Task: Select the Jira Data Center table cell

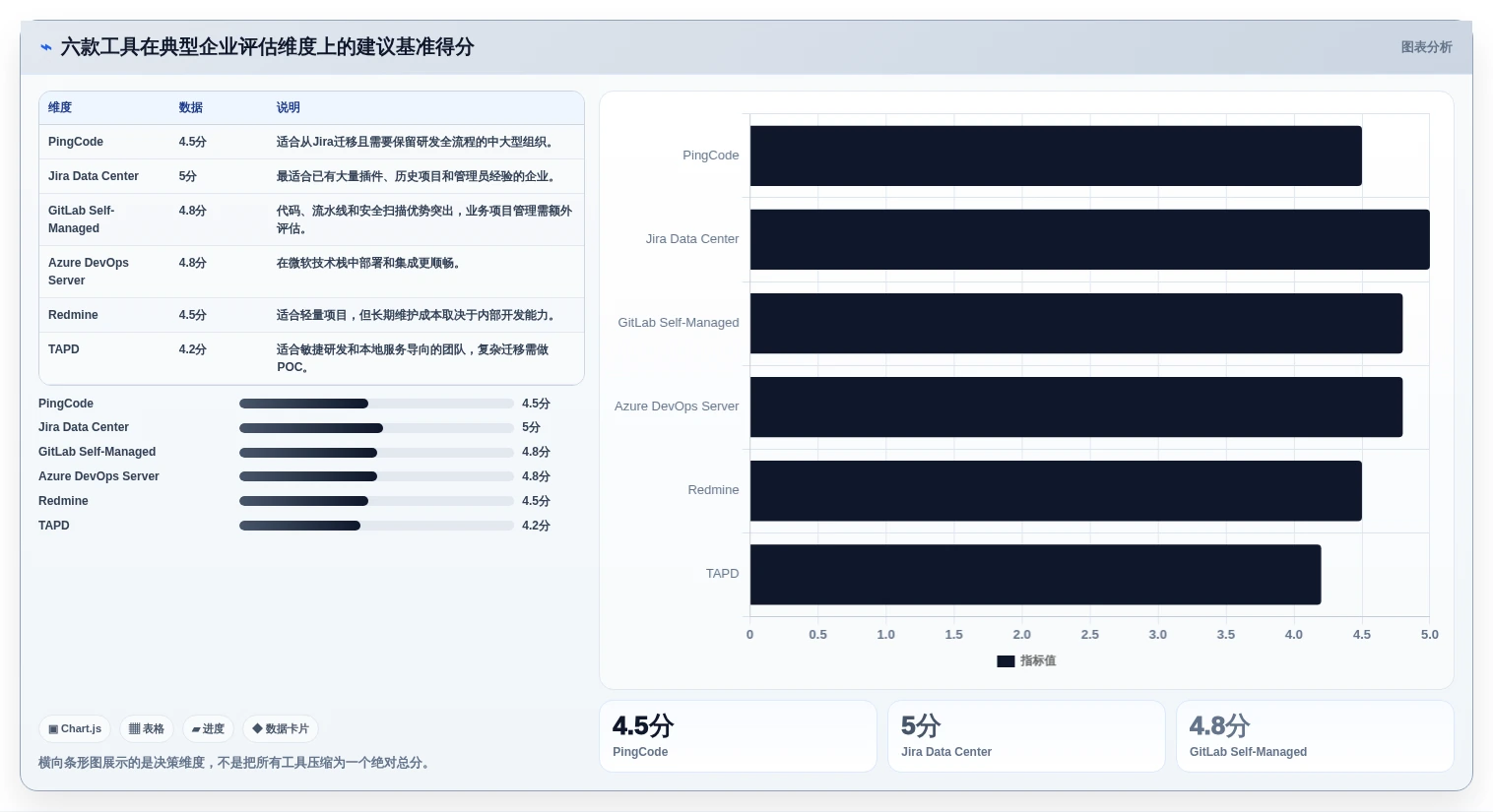Action: pos(94,176)
